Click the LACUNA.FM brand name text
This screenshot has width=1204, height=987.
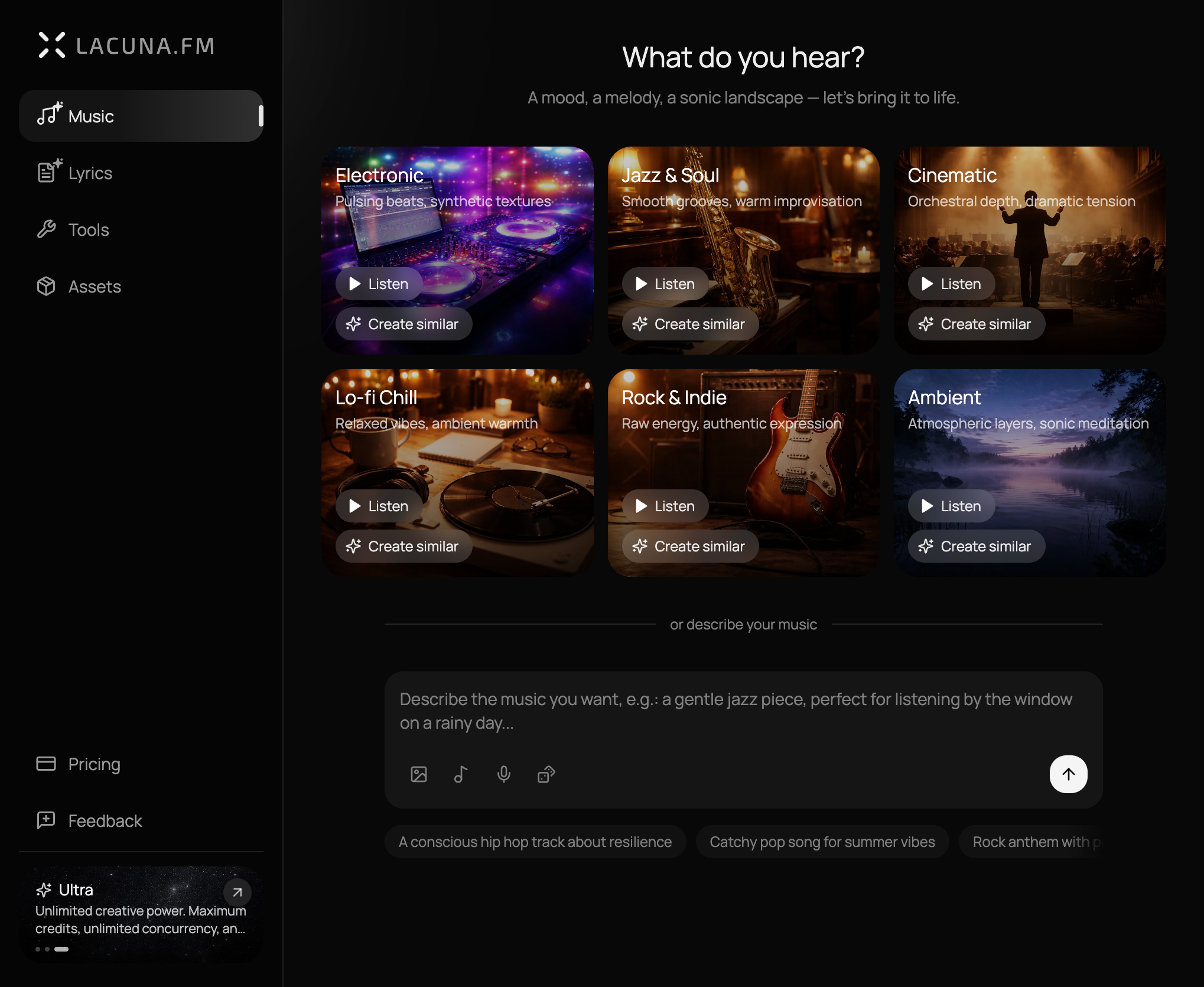click(x=145, y=46)
